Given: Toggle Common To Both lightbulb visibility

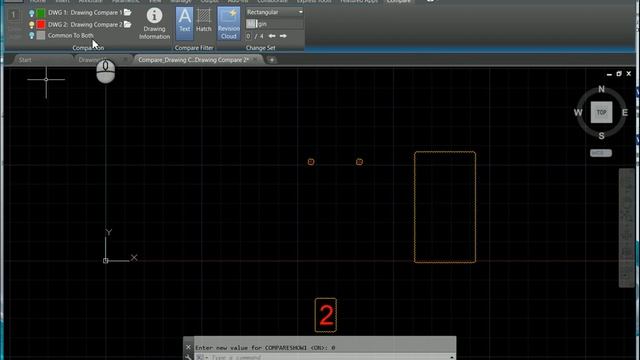Looking at the screenshot, I should tap(31, 36).
